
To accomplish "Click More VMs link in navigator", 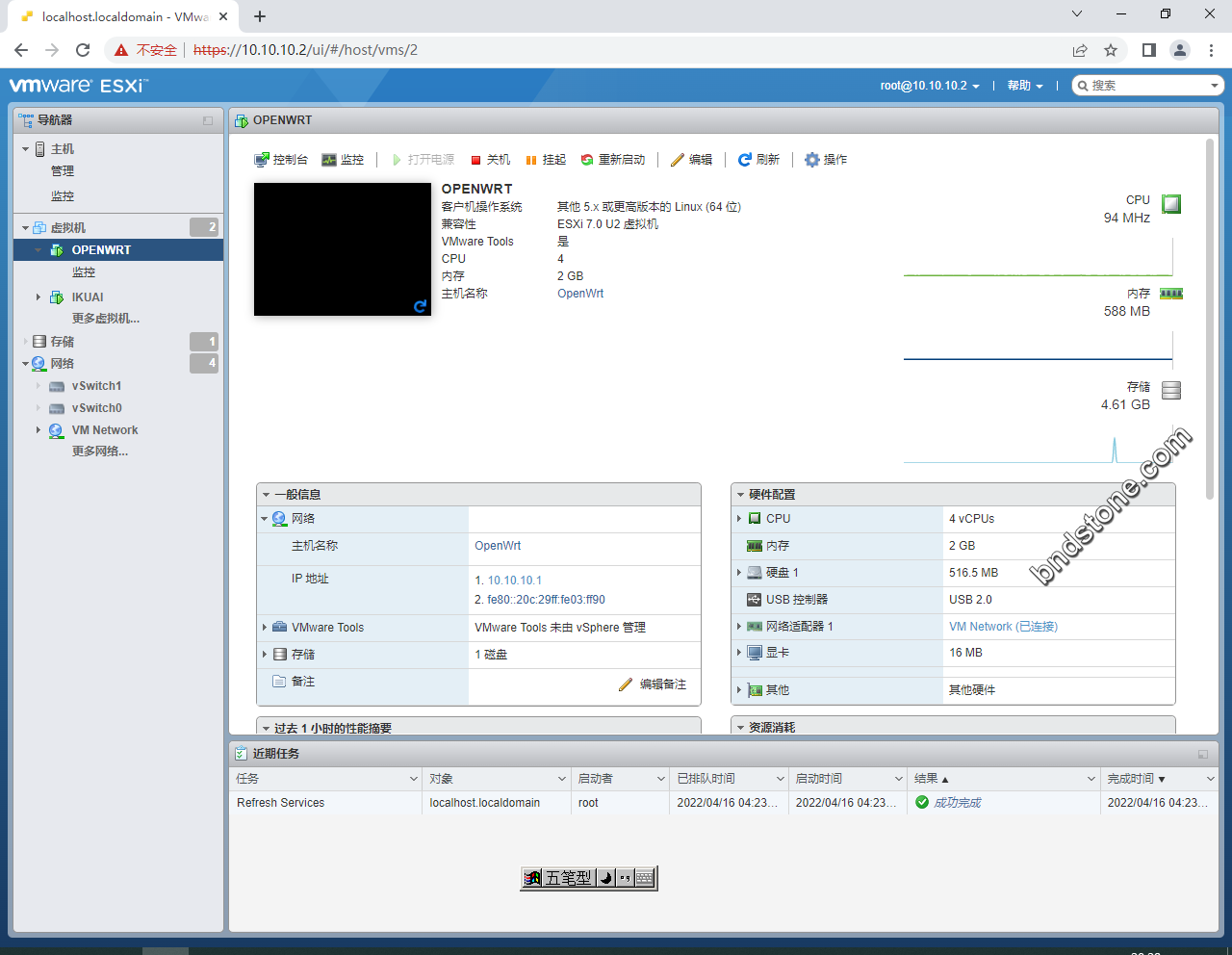I will [x=106, y=319].
